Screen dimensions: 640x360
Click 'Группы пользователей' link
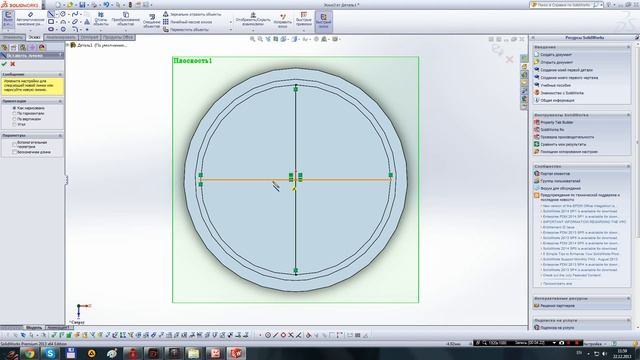(x=560, y=181)
